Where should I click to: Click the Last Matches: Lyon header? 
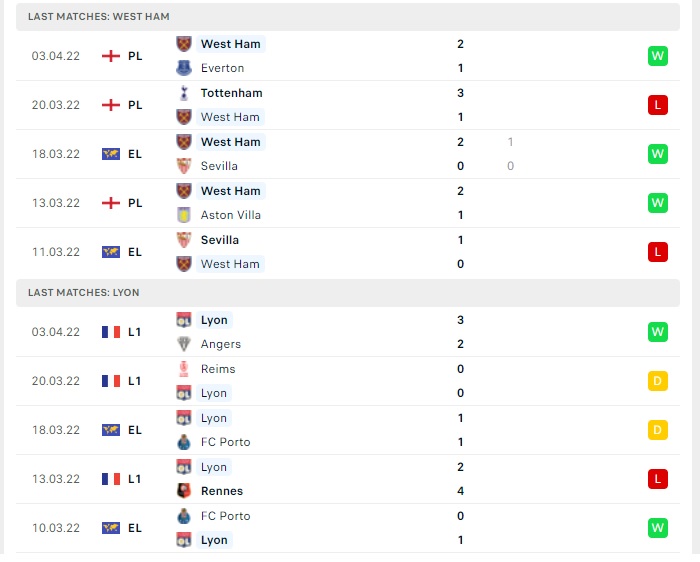(x=348, y=293)
